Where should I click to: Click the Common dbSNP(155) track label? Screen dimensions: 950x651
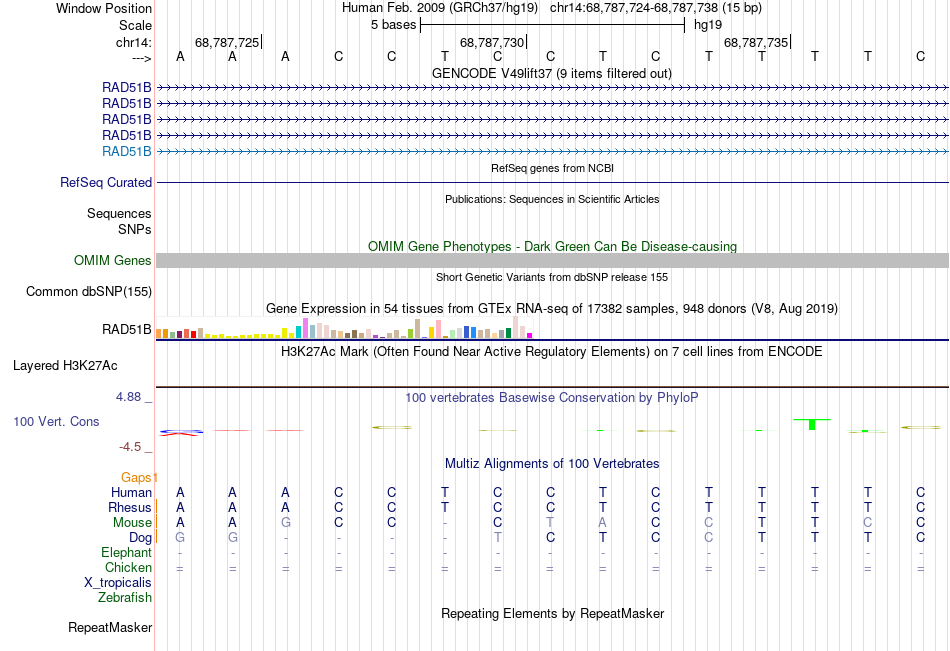[89, 292]
